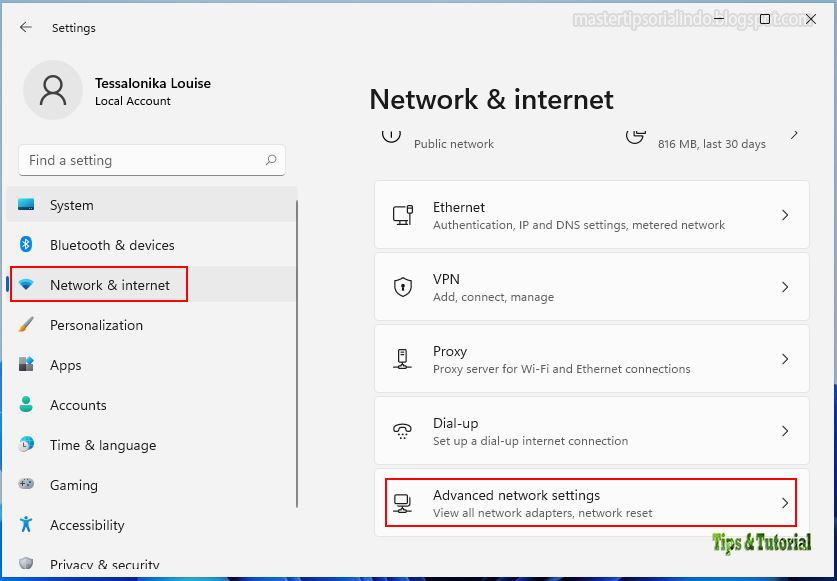Viewport: 837px width, 581px height.
Task: Click the Ethernet icon
Action: [403, 215]
